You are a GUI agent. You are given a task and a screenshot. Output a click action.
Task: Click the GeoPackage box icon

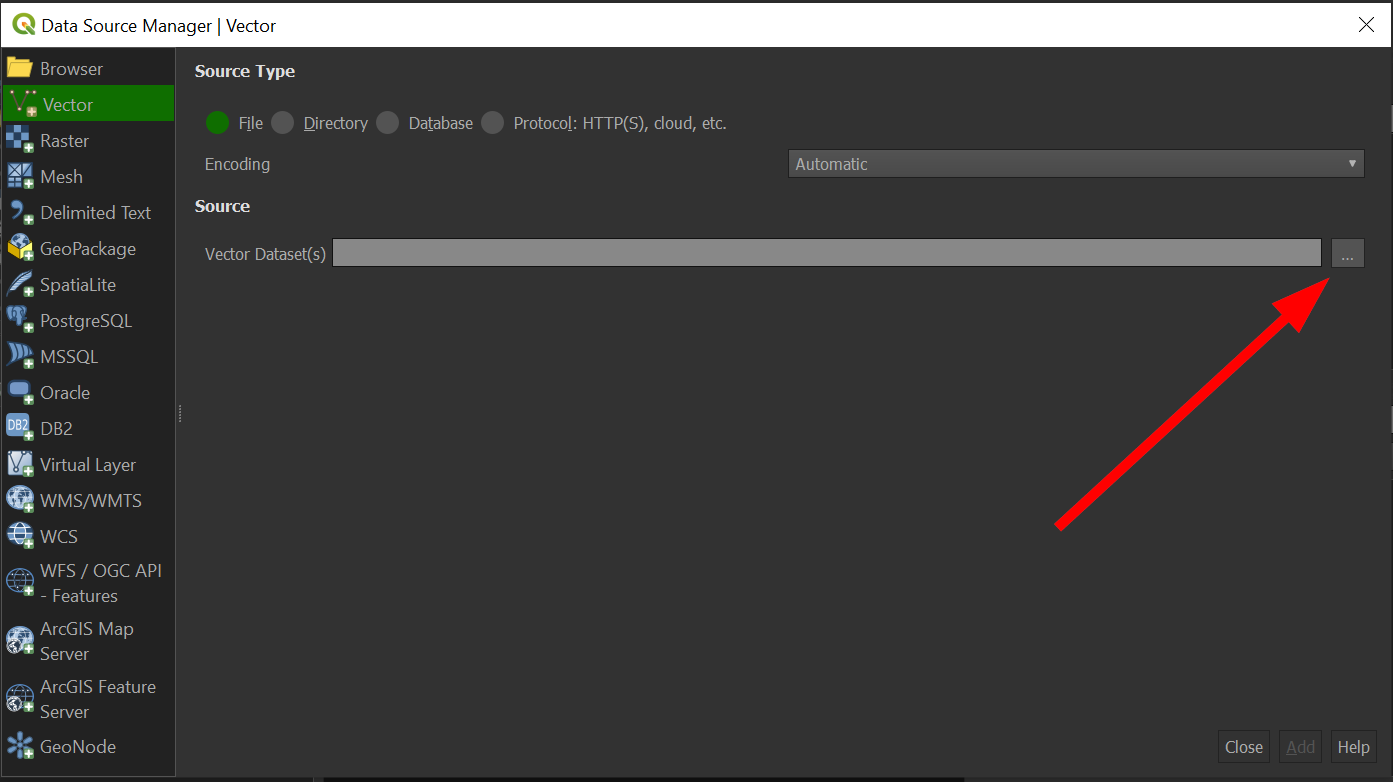[x=20, y=248]
